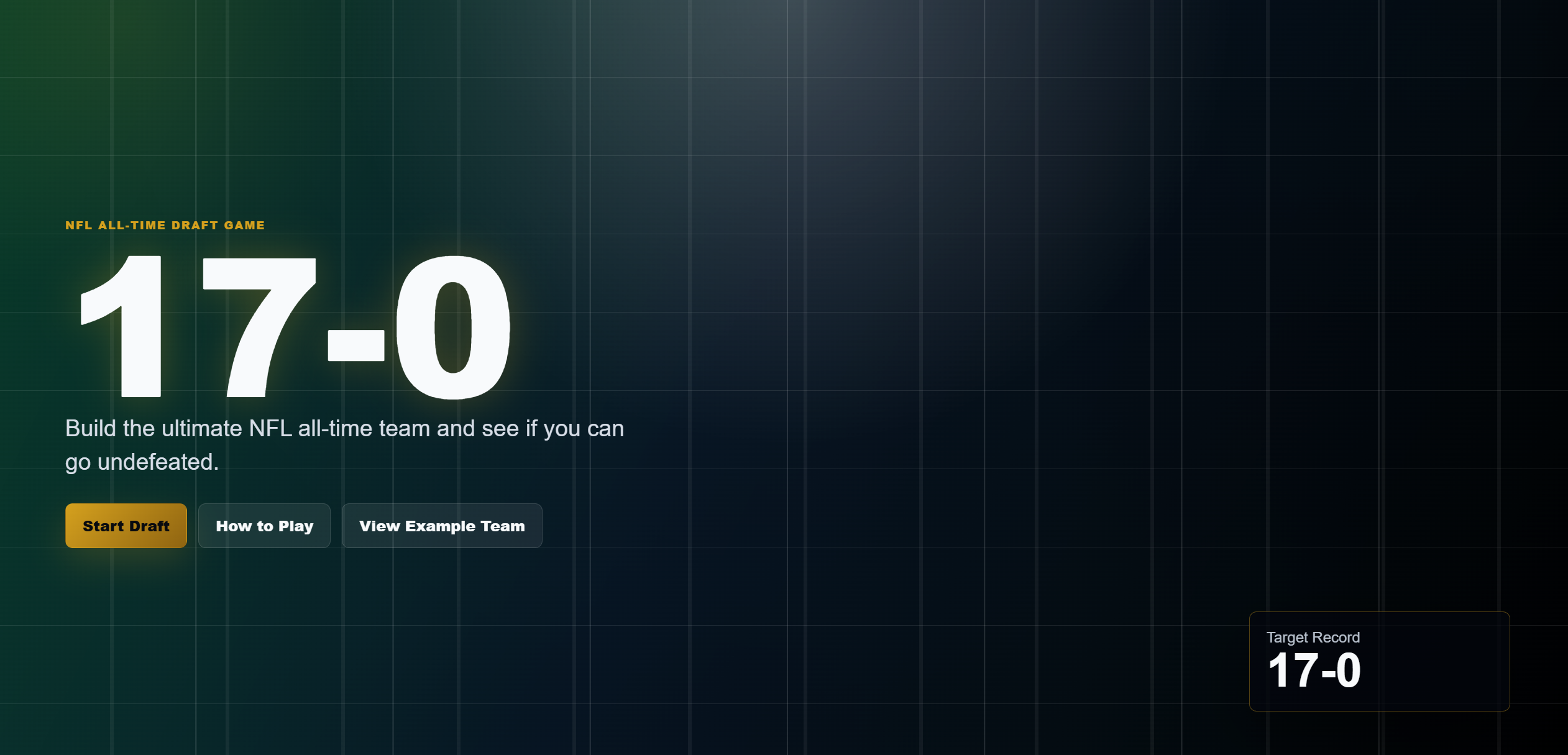Click the "NFL ALL-TIME DRAFT GAME" label

(x=165, y=225)
